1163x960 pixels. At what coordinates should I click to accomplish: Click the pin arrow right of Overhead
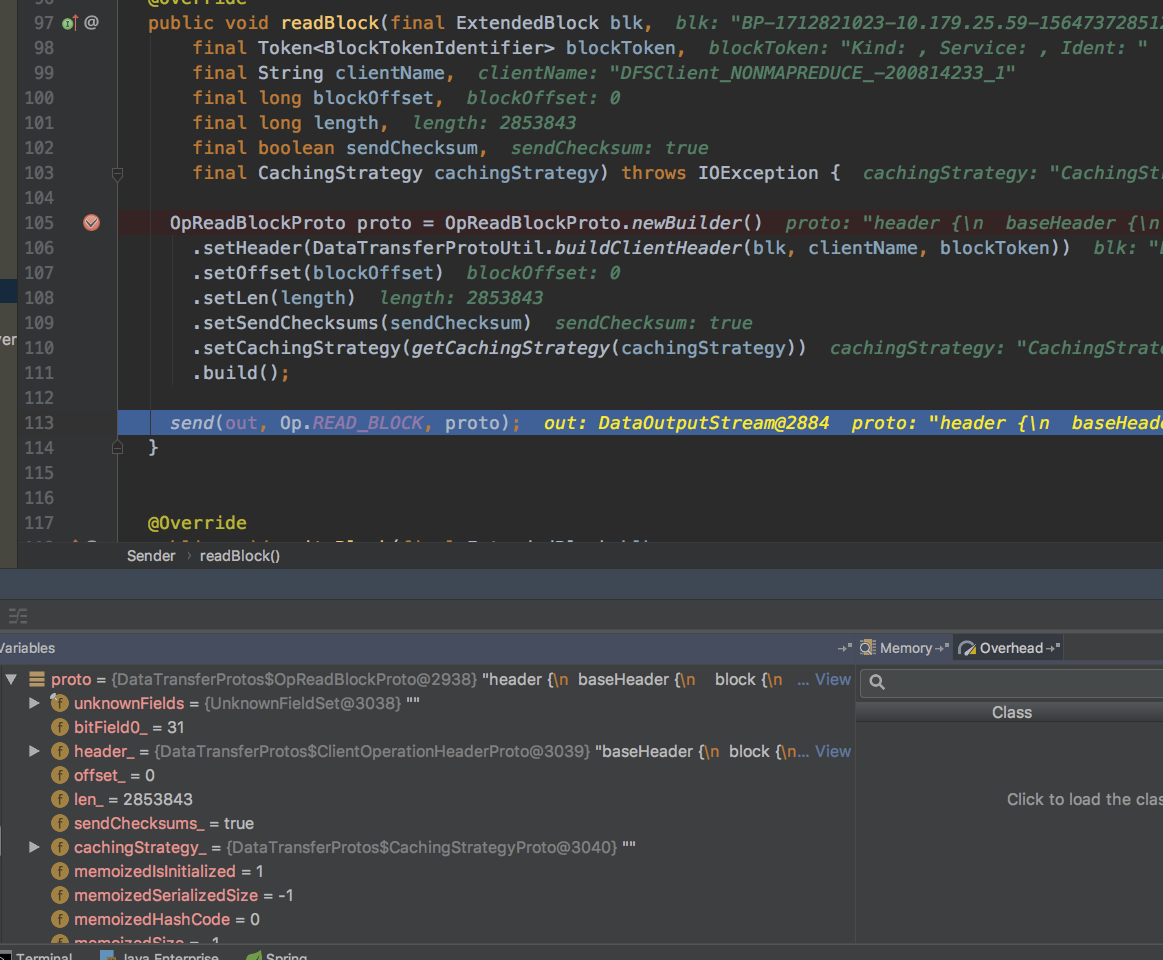click(x=1053, y=648)
